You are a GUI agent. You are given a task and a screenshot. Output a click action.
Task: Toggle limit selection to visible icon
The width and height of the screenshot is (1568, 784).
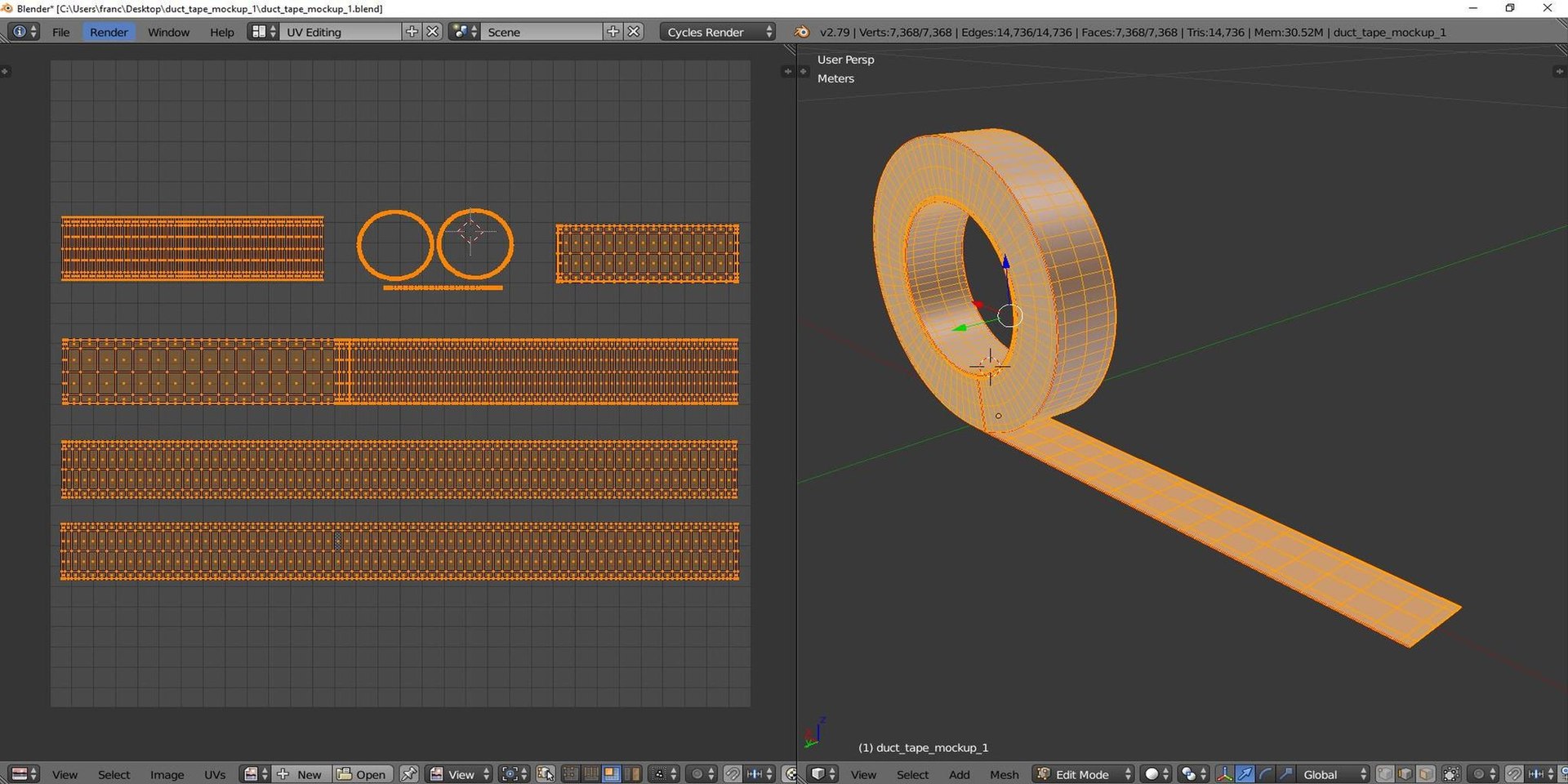tap(1451, 774)
